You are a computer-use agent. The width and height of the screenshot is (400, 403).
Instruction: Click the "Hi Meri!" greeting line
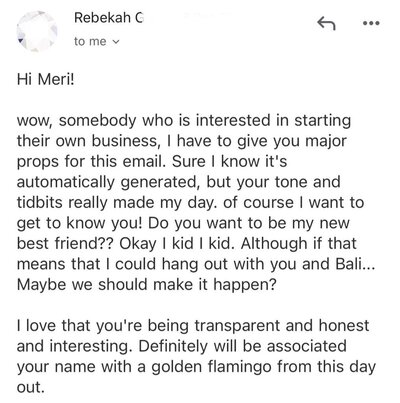(46, 79)
